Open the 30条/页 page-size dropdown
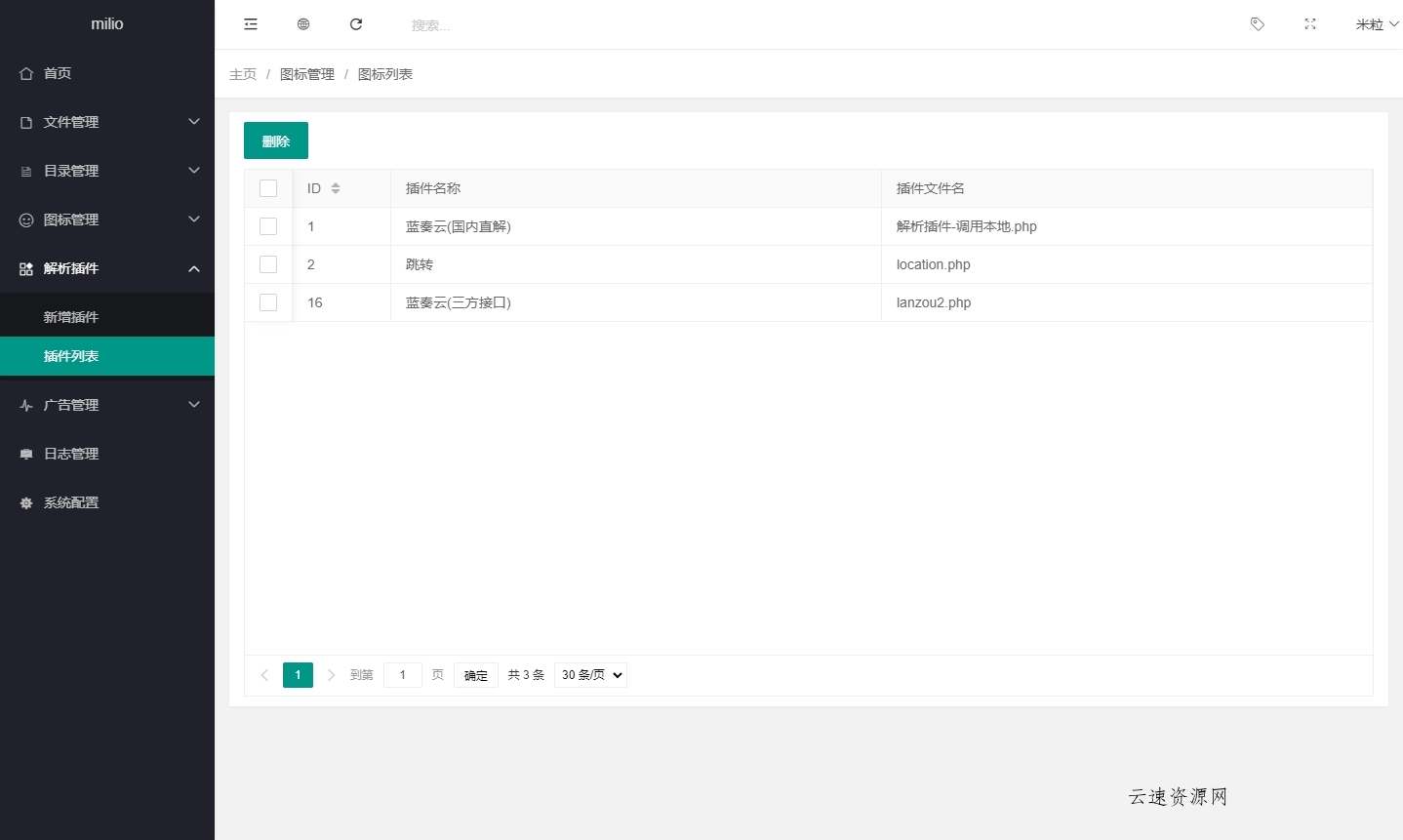Screen dimensions: 1403x840 (589, 674)
